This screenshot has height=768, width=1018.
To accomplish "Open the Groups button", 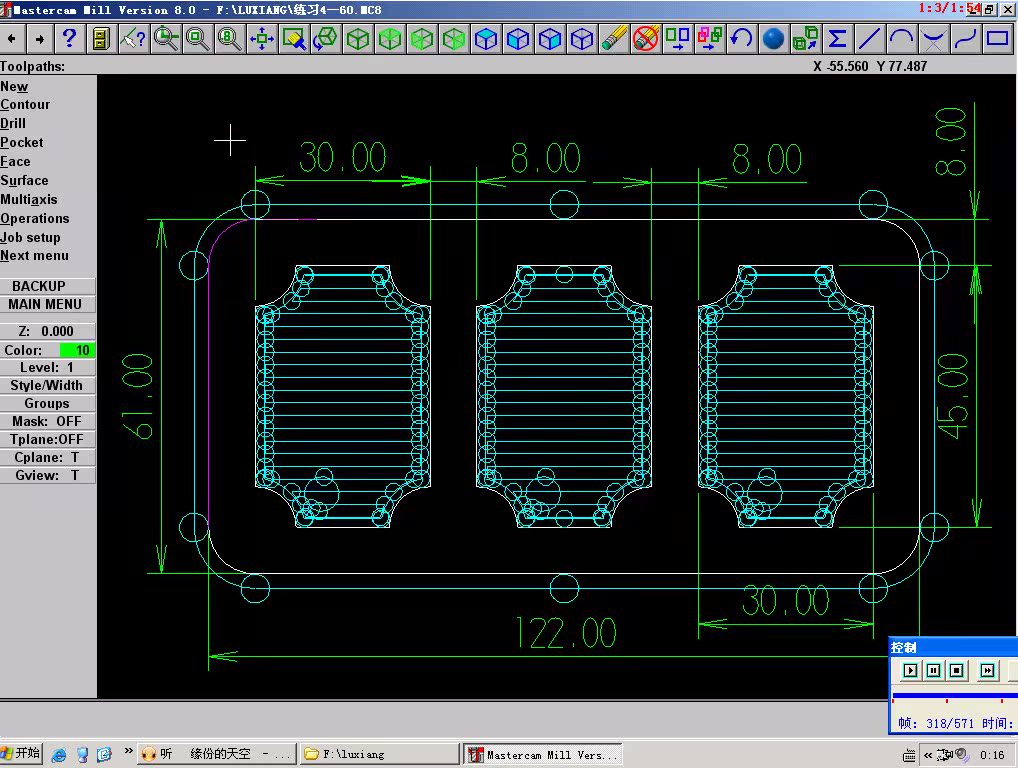I will [x=47, y=403].
